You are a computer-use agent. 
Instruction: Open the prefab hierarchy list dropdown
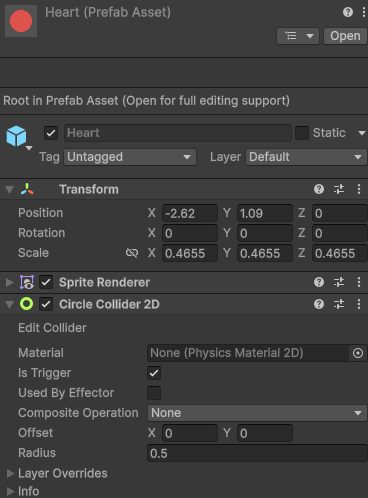(x=298, y=36)
